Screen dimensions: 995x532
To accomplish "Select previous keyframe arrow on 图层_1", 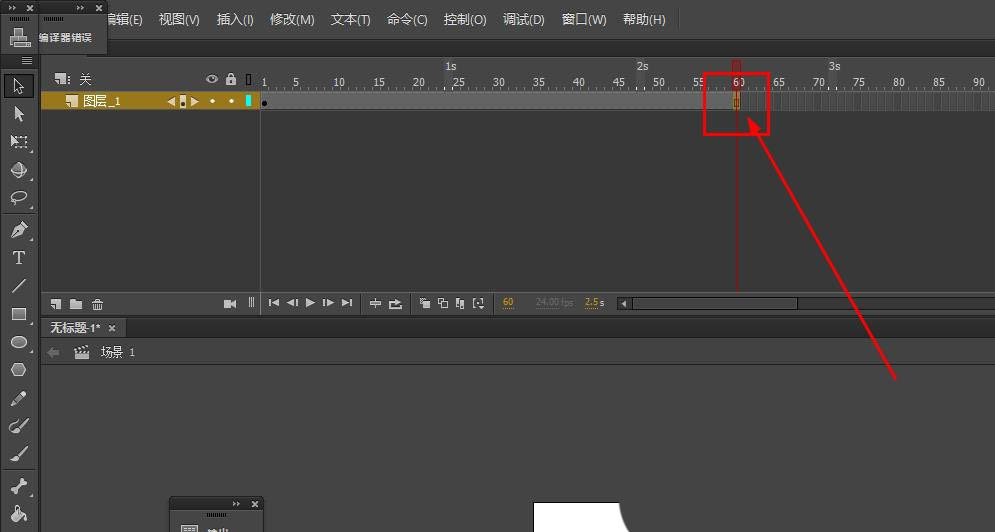I will point(171,101).
